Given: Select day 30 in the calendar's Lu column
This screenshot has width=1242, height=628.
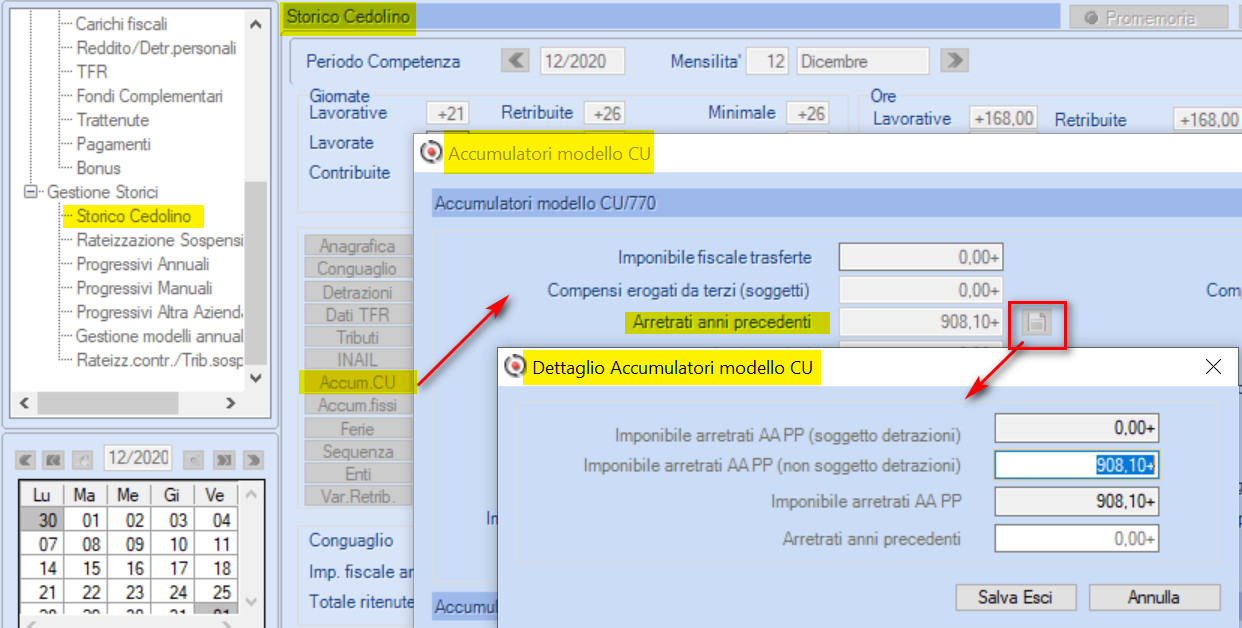Looking at the screenshot, I should click(43, 520).
